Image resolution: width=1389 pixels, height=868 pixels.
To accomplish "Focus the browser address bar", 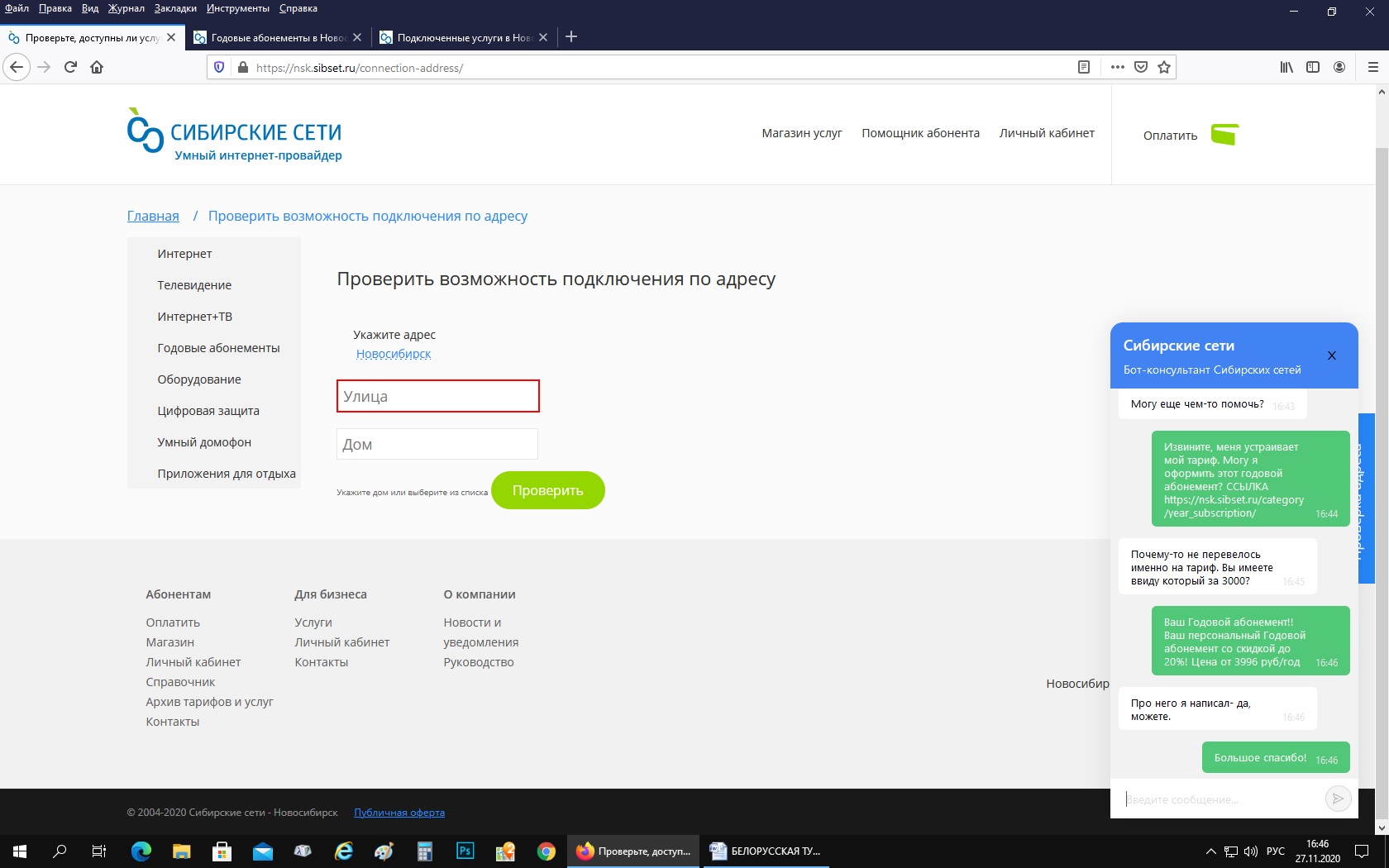I will click(x=661, y=68).
